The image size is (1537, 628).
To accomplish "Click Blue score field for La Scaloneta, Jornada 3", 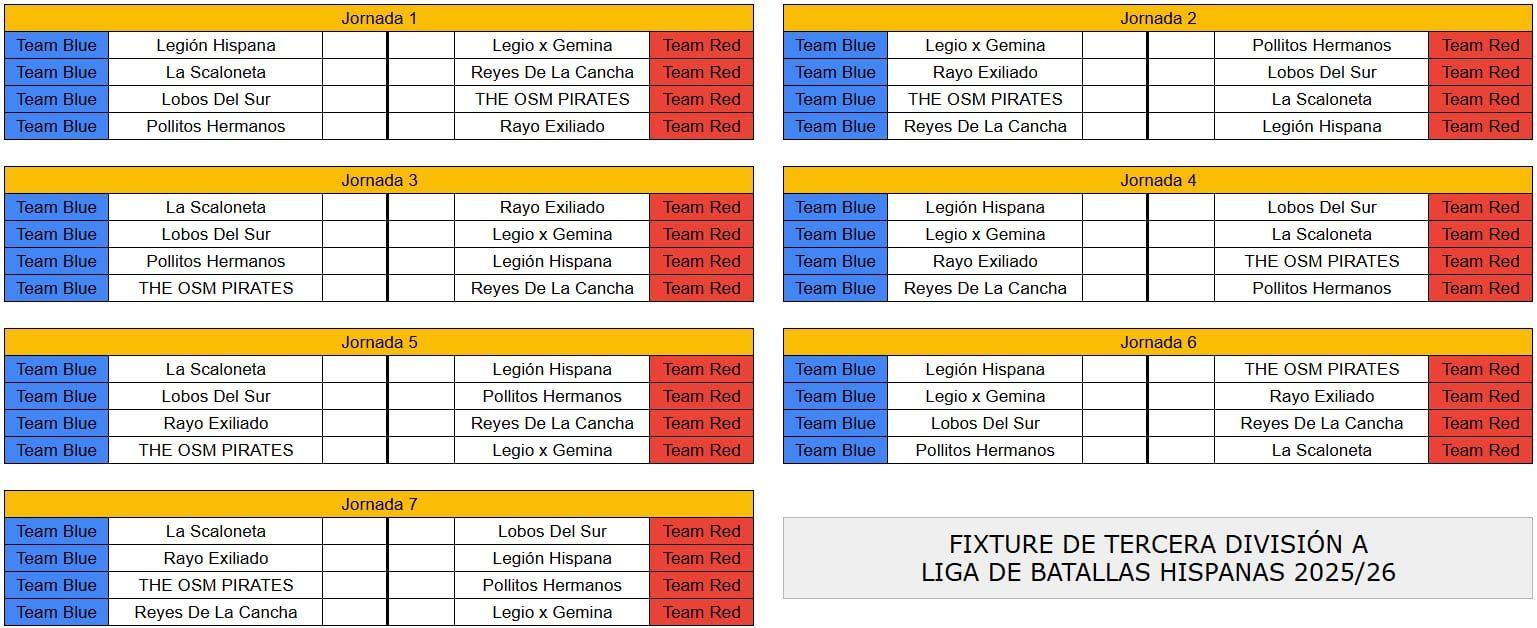I will click(x=354, y=207).
